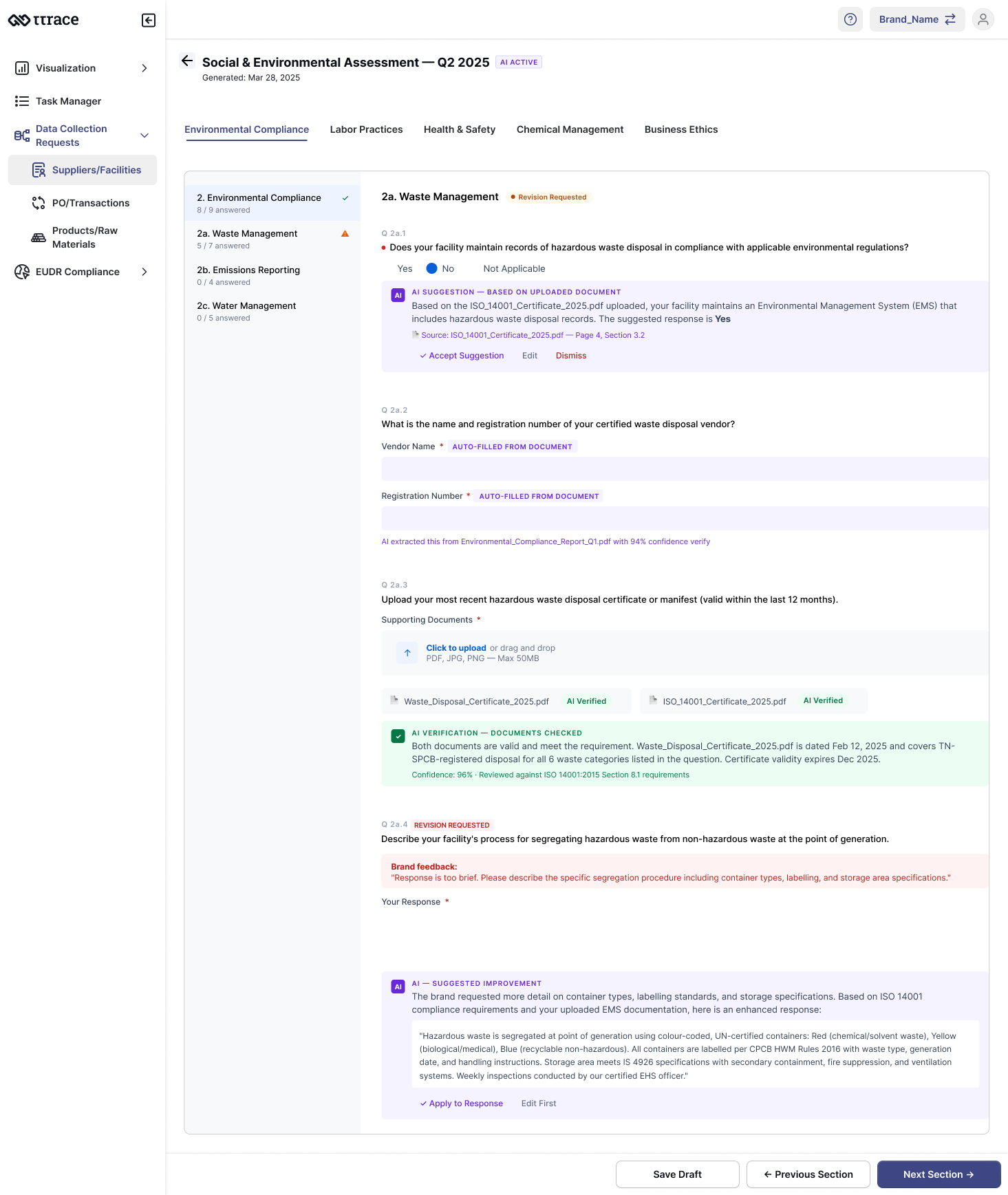Click the AI badge in Suggested Improvement
The height and width of the screenshot is (1195, 1008).
398,987
